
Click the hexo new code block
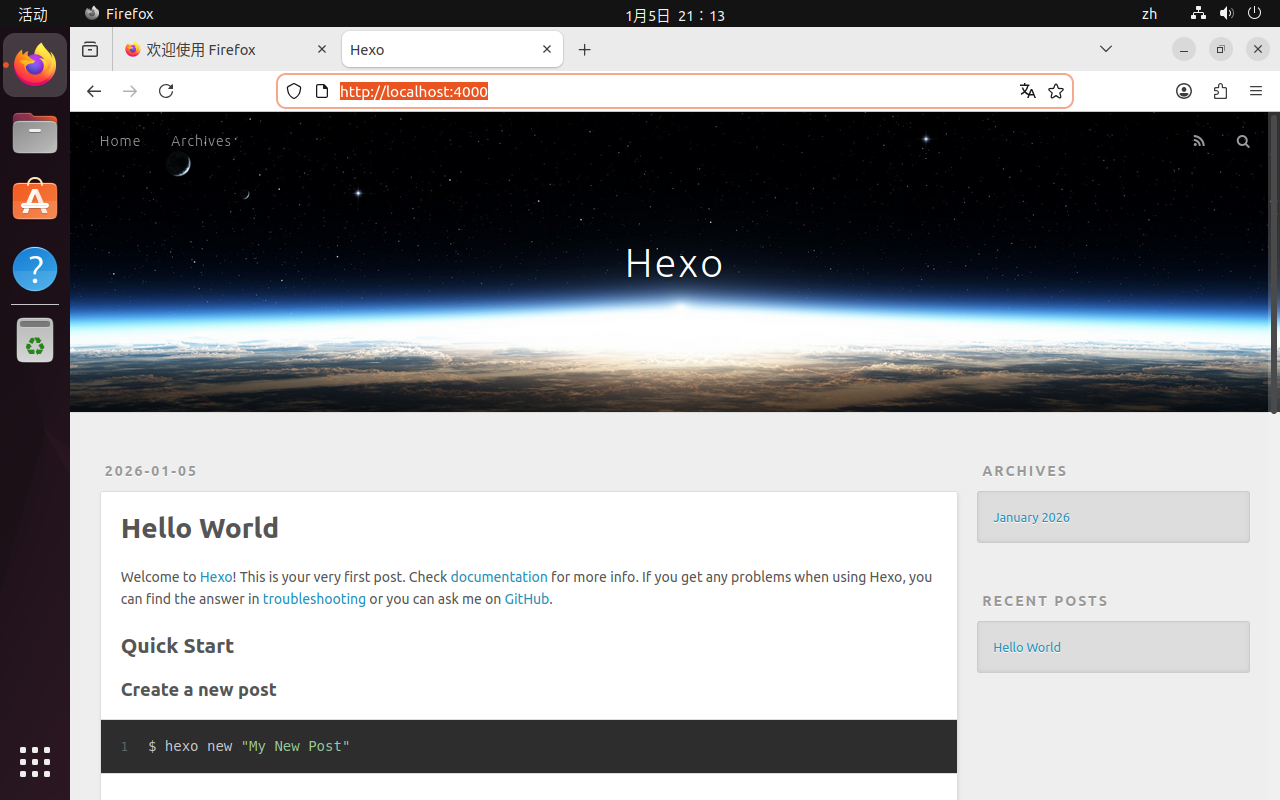click(529, 746)
